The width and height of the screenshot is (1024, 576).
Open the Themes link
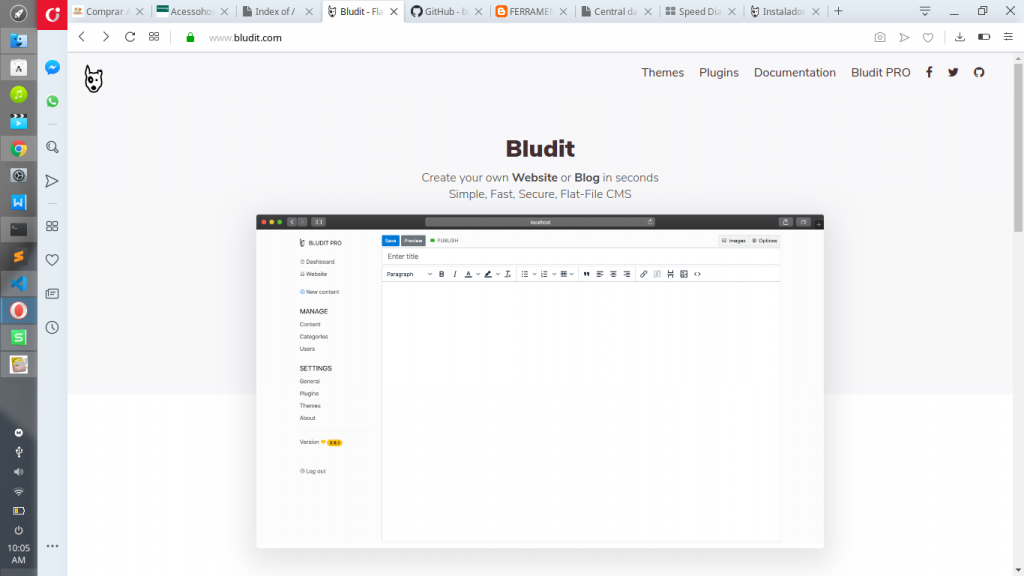coord(662,72)
